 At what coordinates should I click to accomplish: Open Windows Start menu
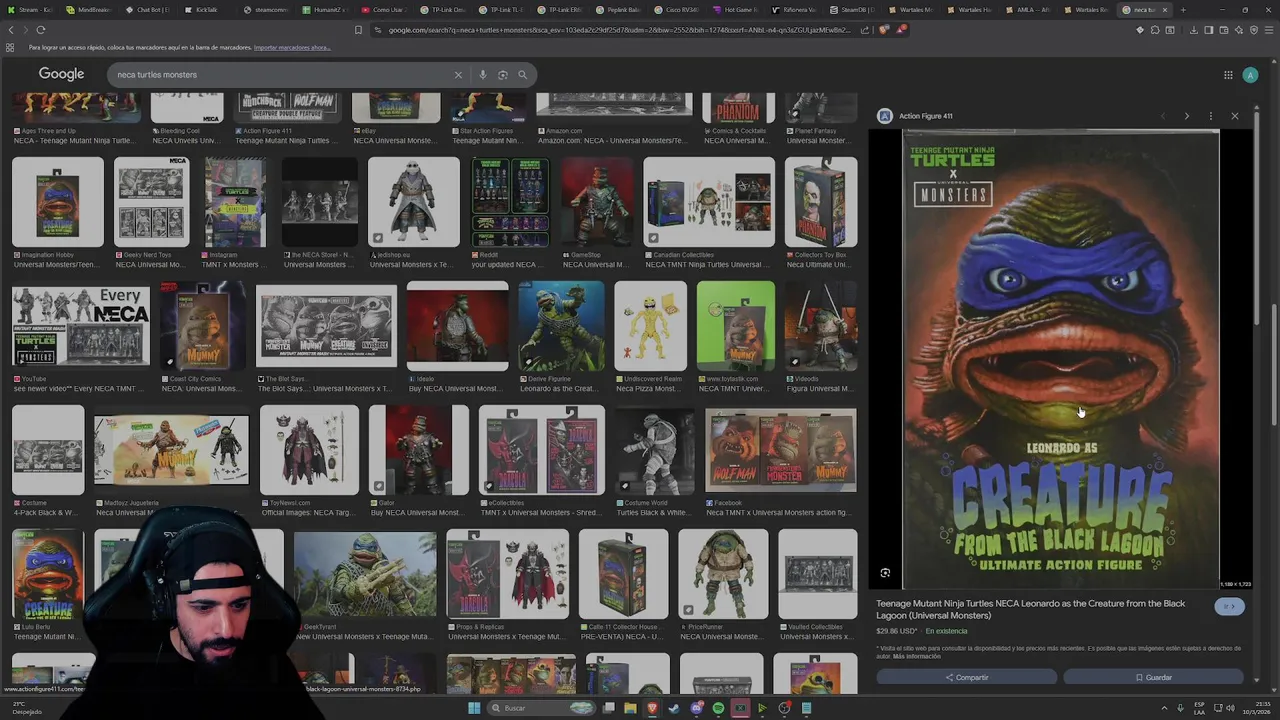[474, 708]
